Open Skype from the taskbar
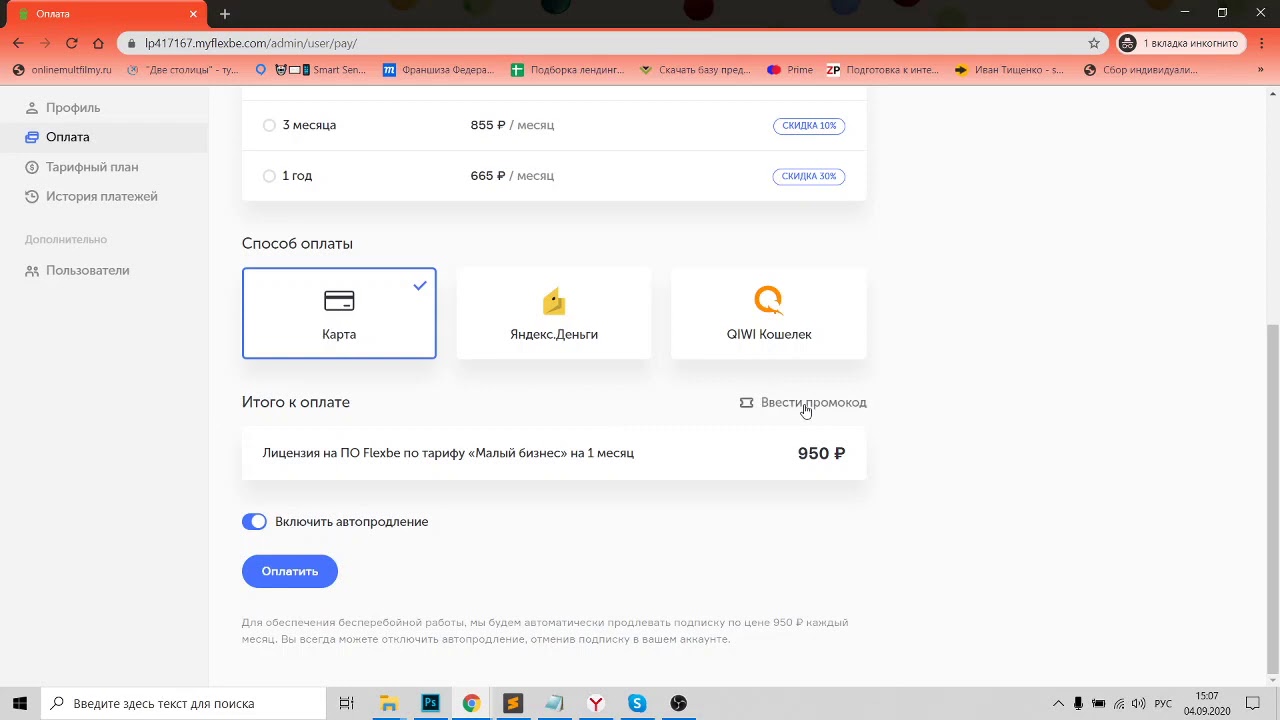 point(637,703)
